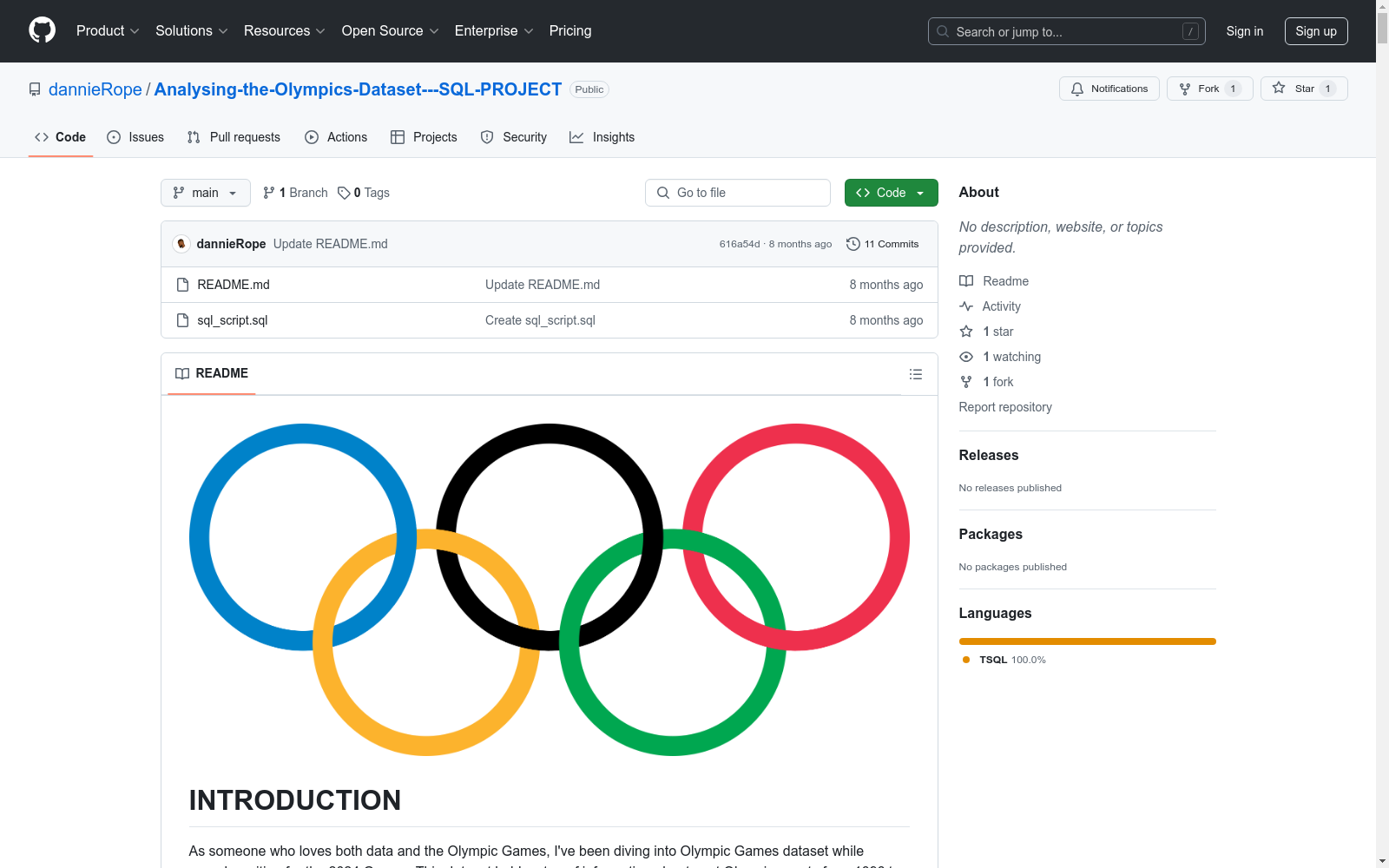The image size is (1389, 868).
Task: Open the sql_script.sql file
Action: [233, 320]
